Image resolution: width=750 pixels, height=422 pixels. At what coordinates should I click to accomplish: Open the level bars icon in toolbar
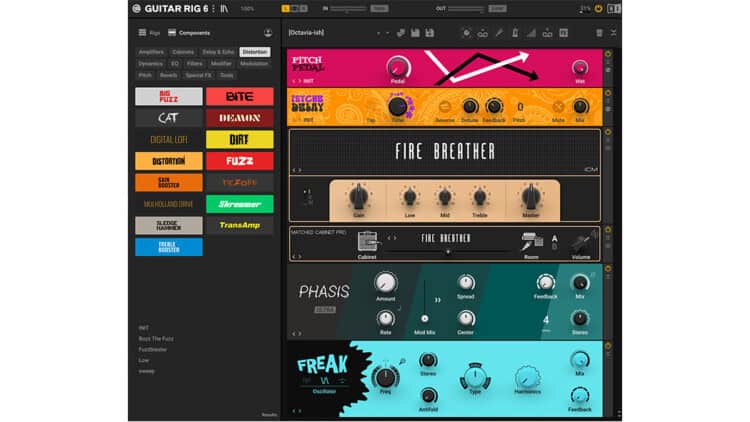(531, 33)
